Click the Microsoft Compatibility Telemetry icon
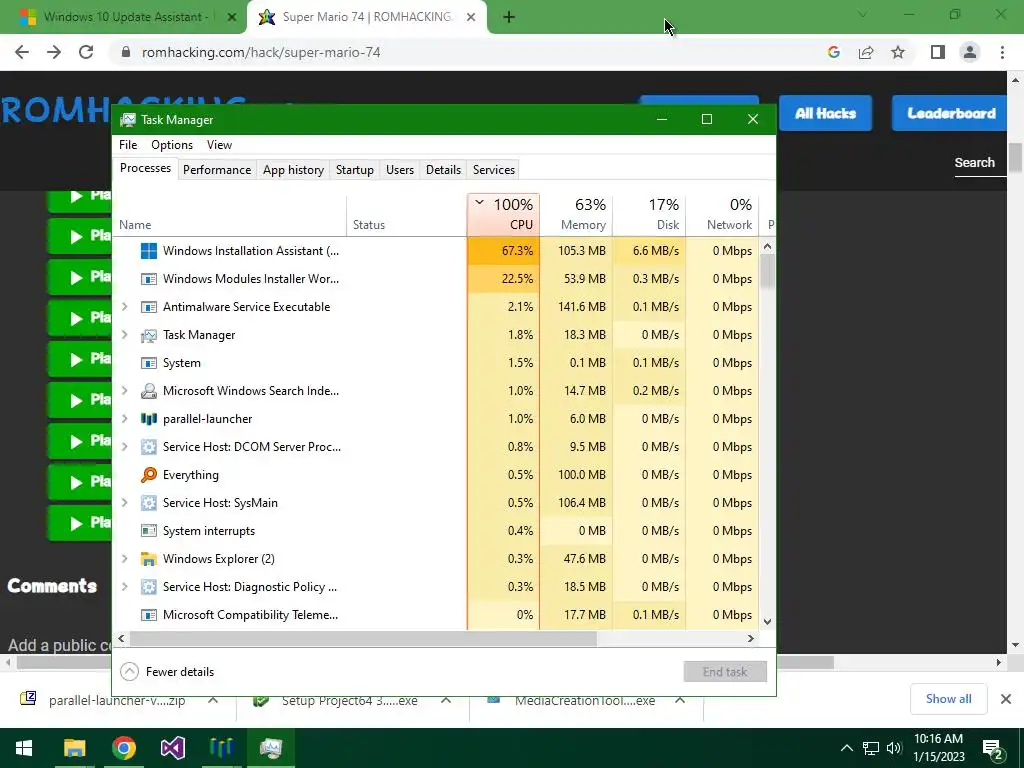Image resolution: width=1024 pixels, height=768 pixels. (x=149, y=615)
